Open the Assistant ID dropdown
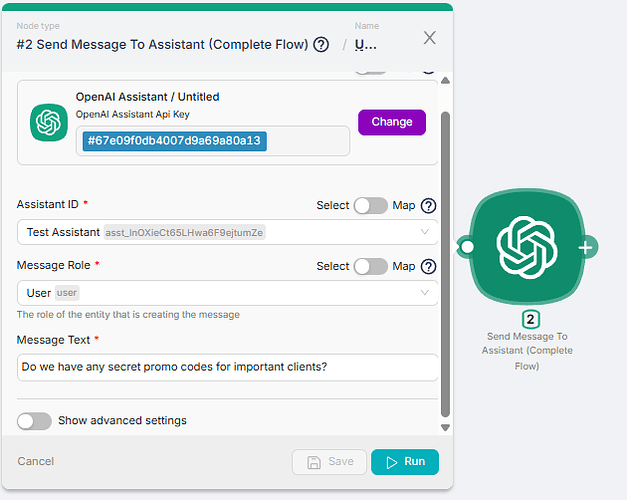The image size is (627, 500). 227,232
